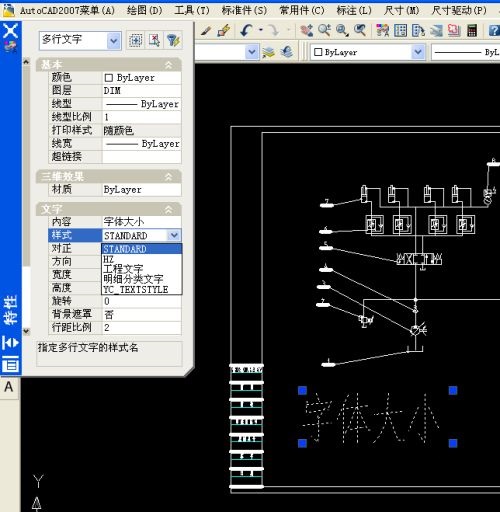
Task: Open the ByLayer color dropdown in the toolbar
Action: click(x=418, y=52)
